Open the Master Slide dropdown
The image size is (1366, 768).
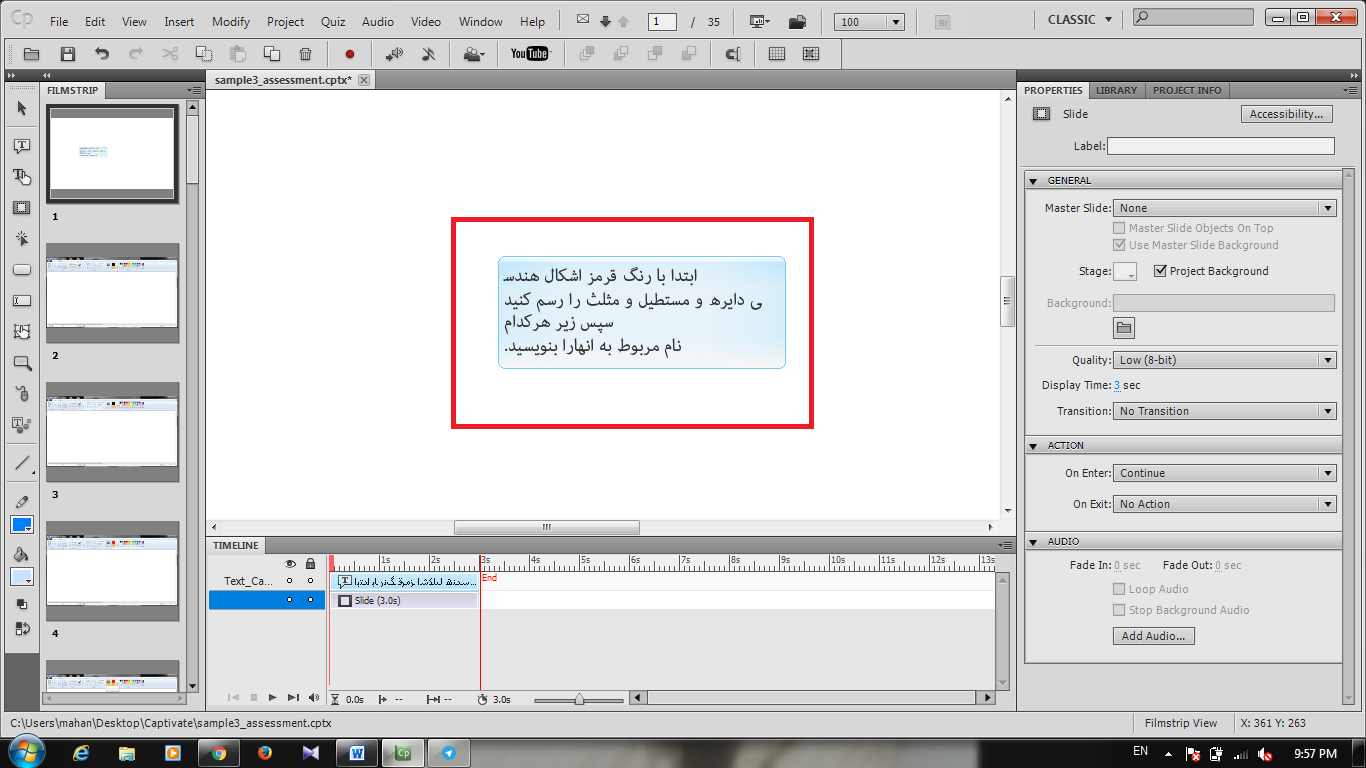1225,208
